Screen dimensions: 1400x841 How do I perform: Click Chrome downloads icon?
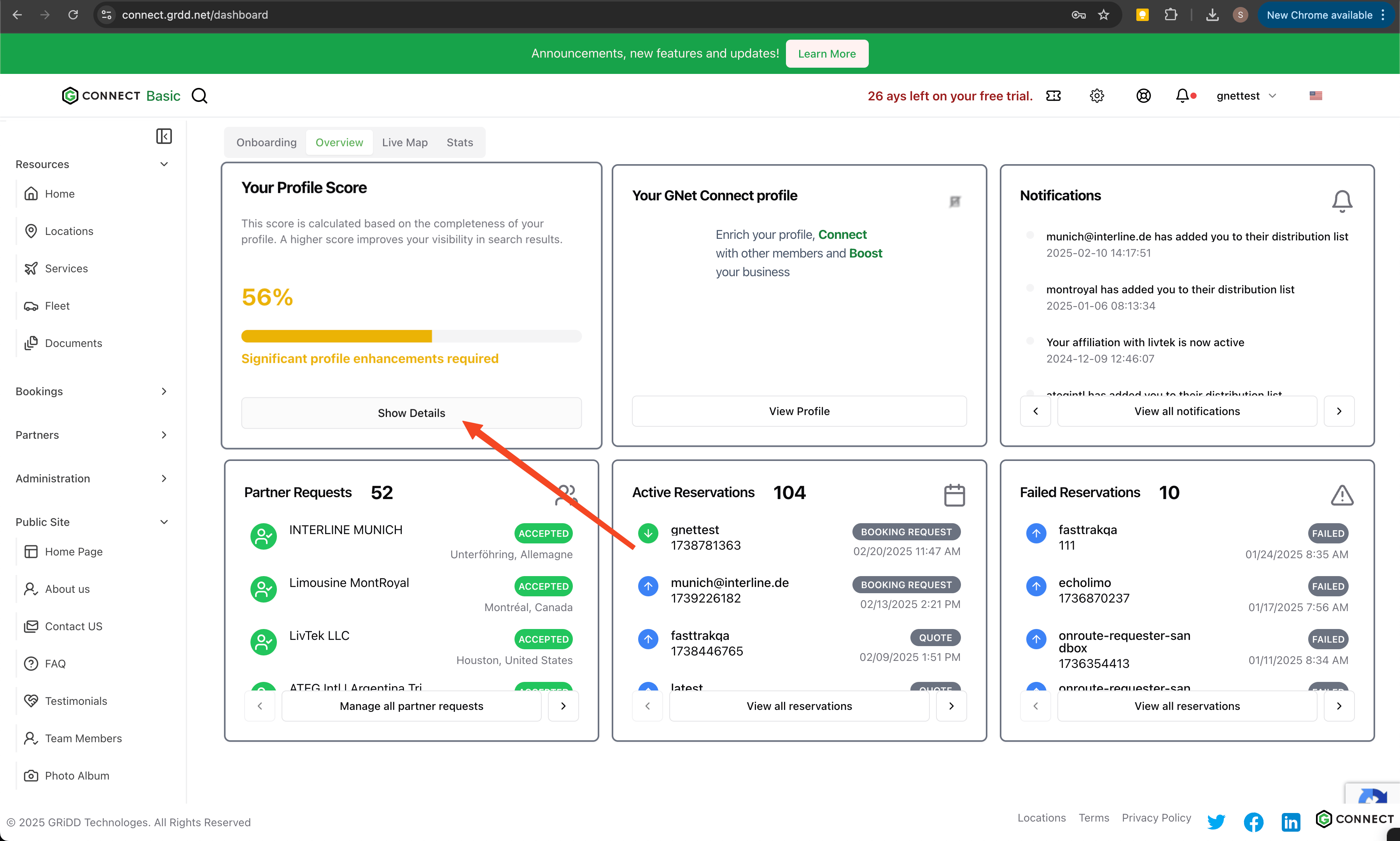(x=1212, y=15)
